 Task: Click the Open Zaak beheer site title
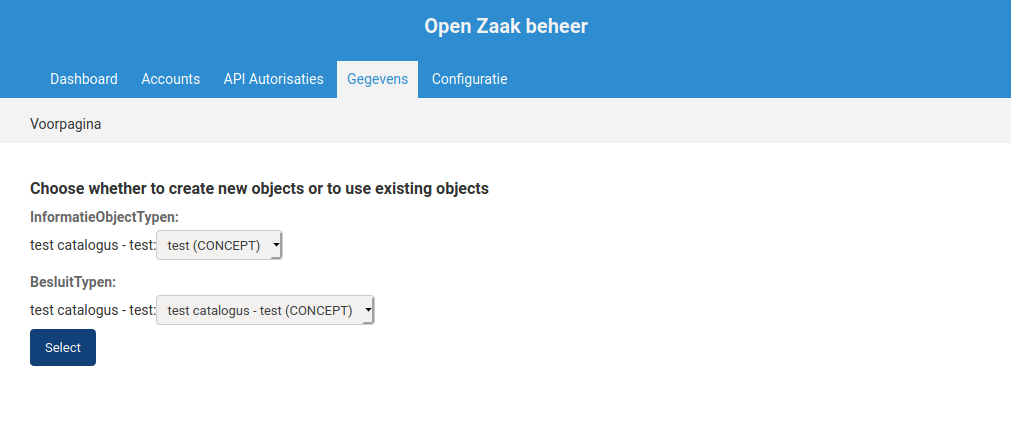click(506, 26)
